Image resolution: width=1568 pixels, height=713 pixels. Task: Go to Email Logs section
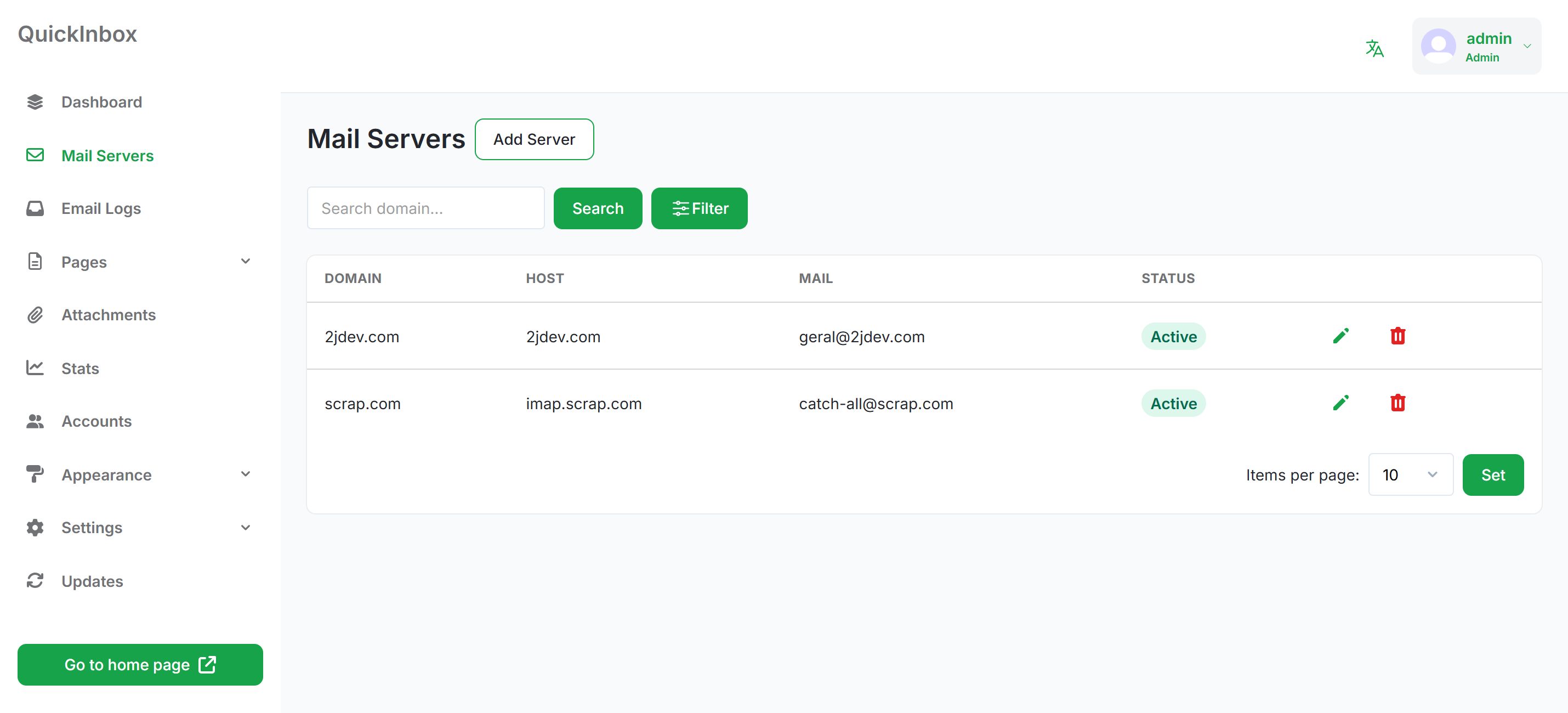(101, 208)
